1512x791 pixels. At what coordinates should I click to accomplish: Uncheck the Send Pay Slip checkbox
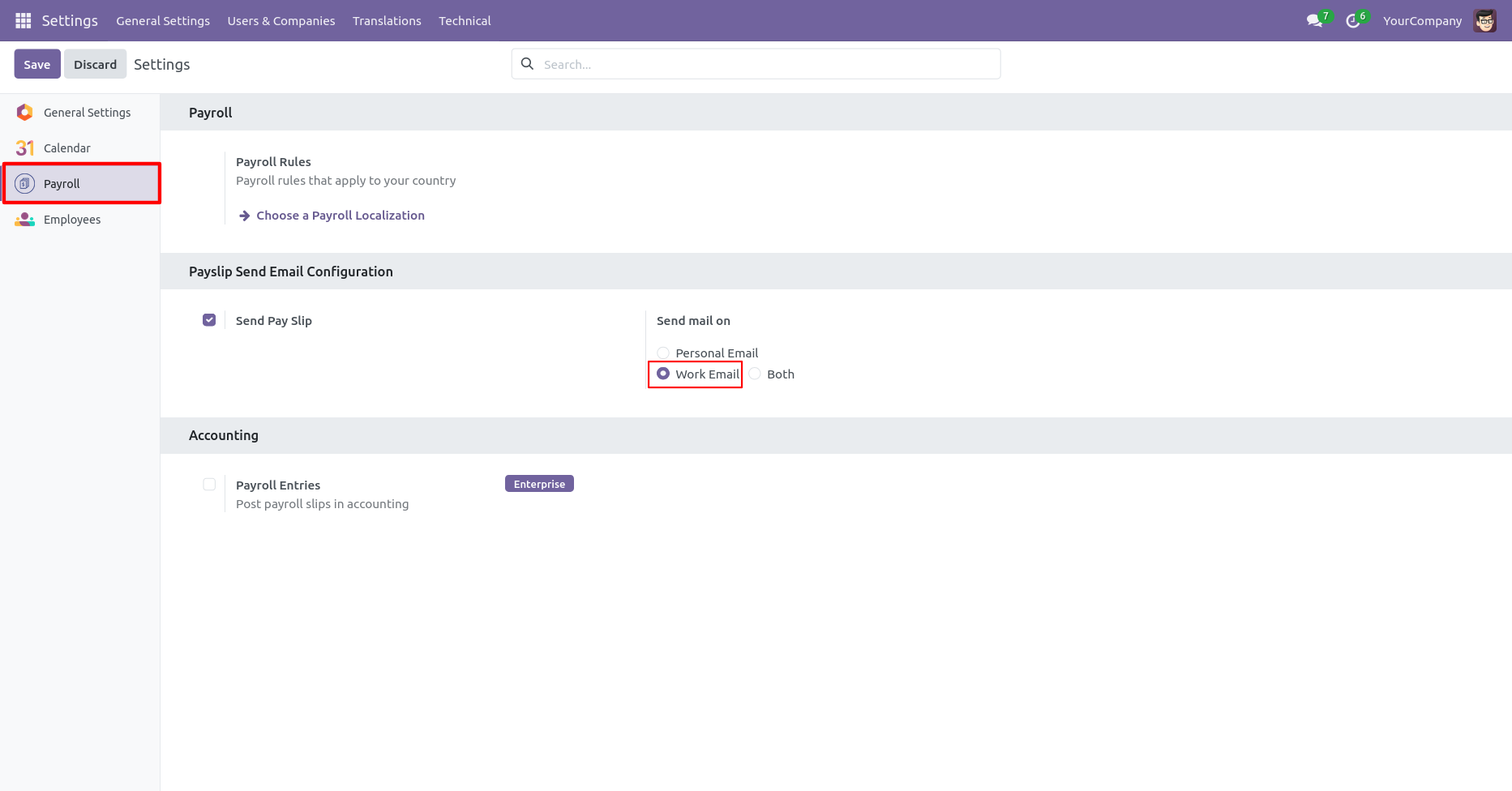point(209,320)
